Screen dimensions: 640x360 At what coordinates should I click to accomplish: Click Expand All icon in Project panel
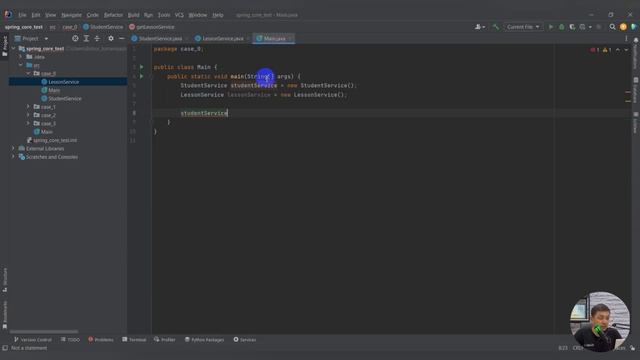coord(86,38)
